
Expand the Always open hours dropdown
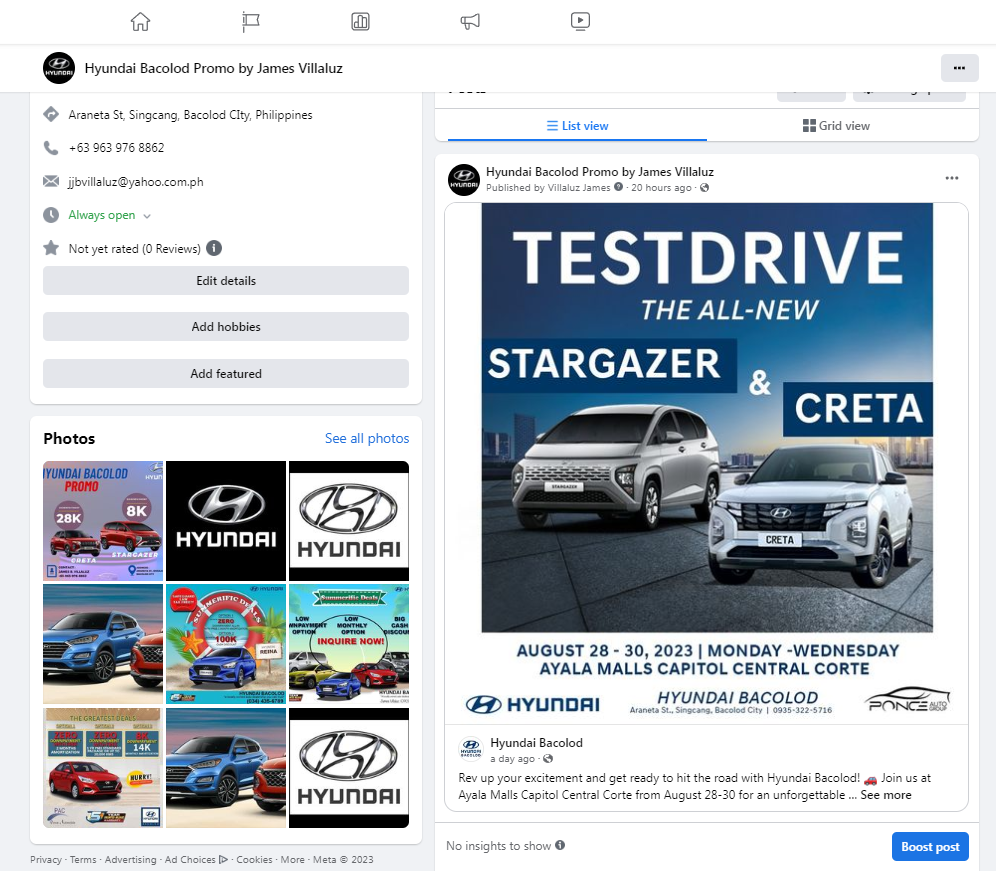pos(147,216)
